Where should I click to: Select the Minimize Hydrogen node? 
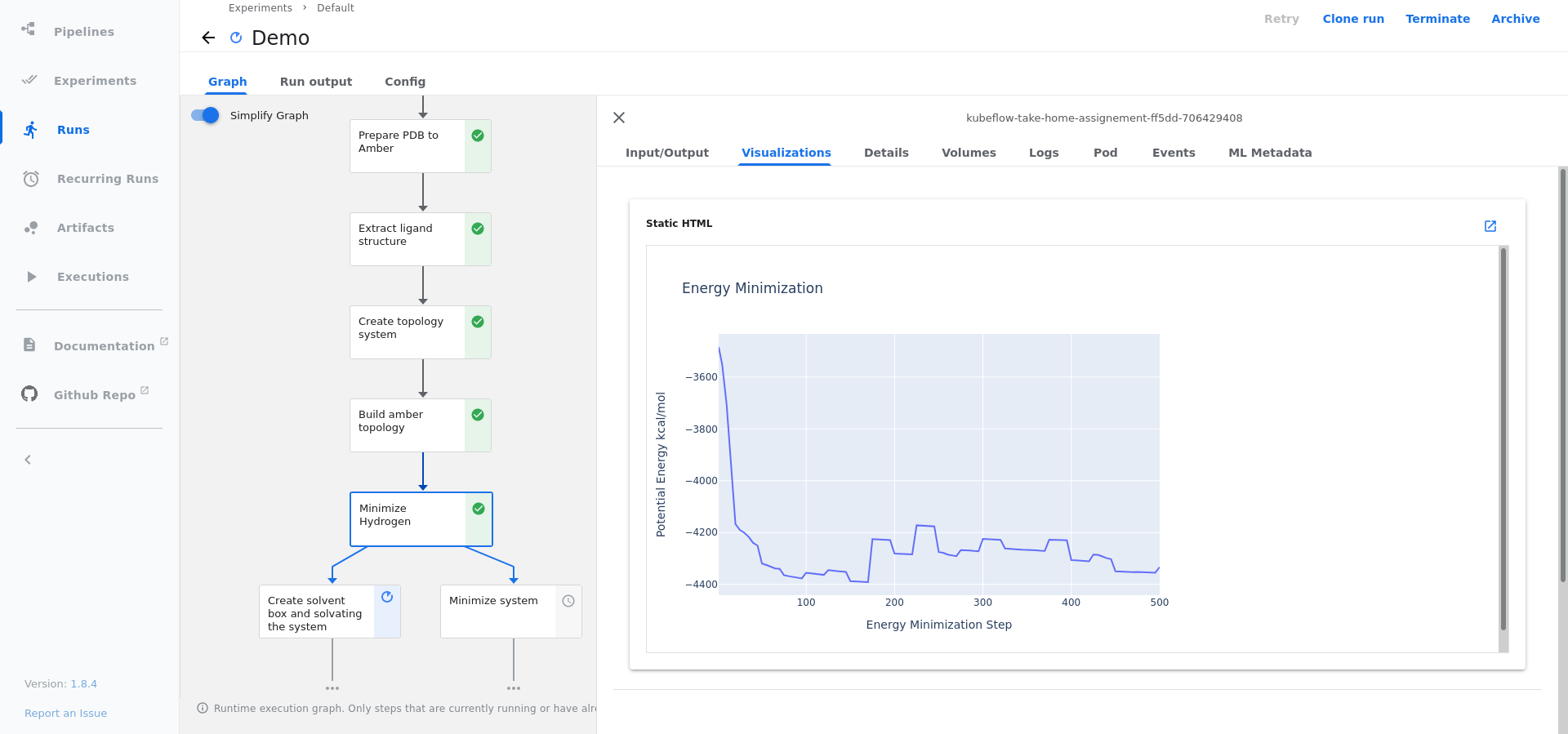pos(421,519)
